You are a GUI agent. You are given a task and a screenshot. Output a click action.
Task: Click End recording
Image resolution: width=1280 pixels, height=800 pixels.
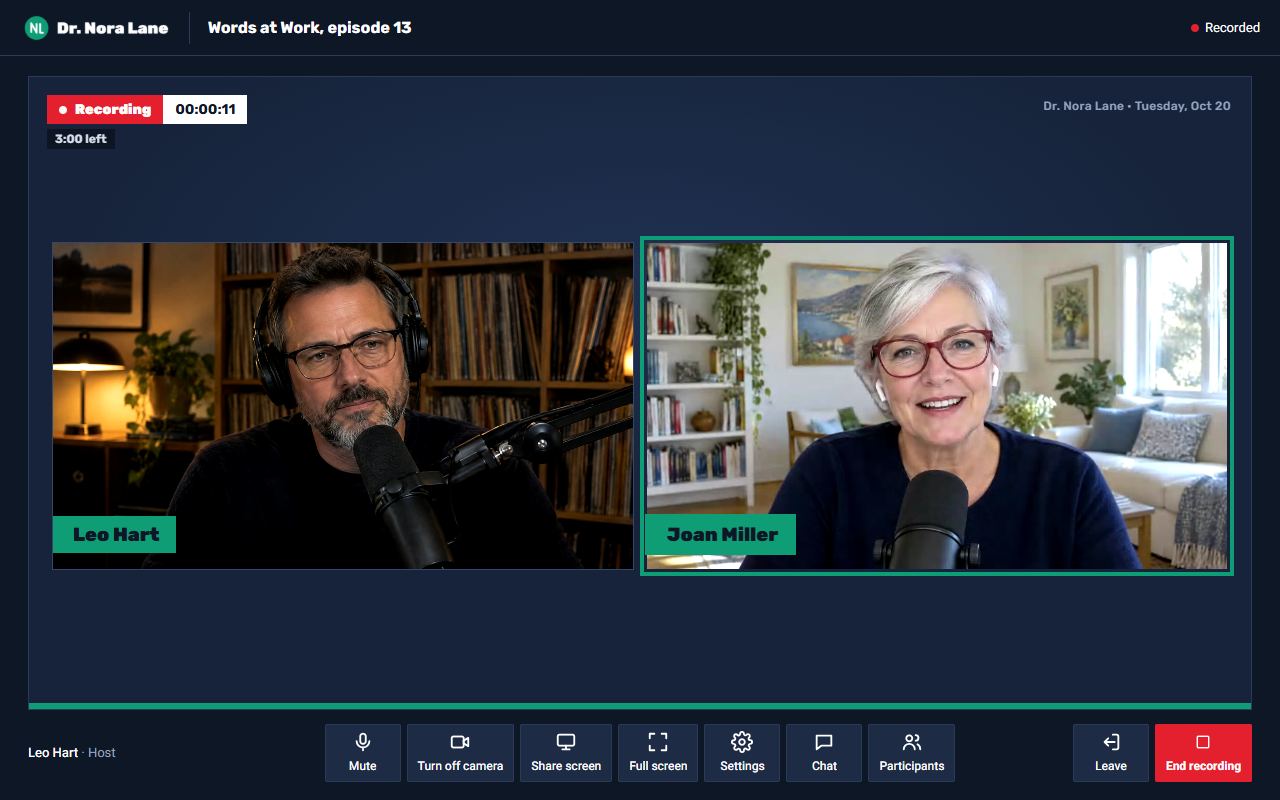coord(1203,753)
